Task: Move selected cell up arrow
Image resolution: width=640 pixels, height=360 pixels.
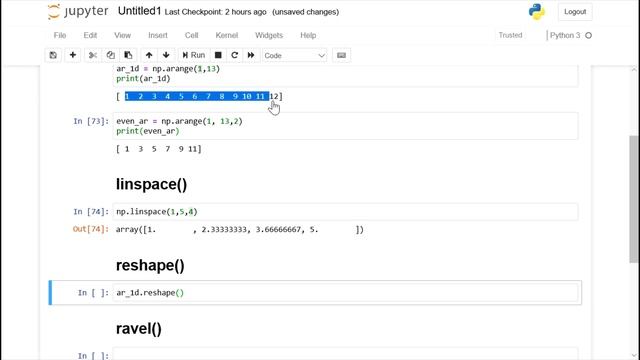Action: pyautogui.click(x=149, y=55)
